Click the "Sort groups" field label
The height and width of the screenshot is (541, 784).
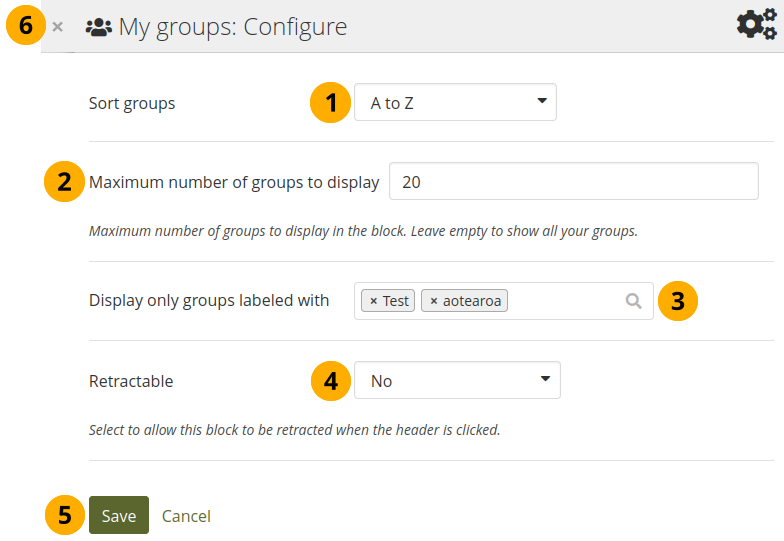[x=132, y=103]
